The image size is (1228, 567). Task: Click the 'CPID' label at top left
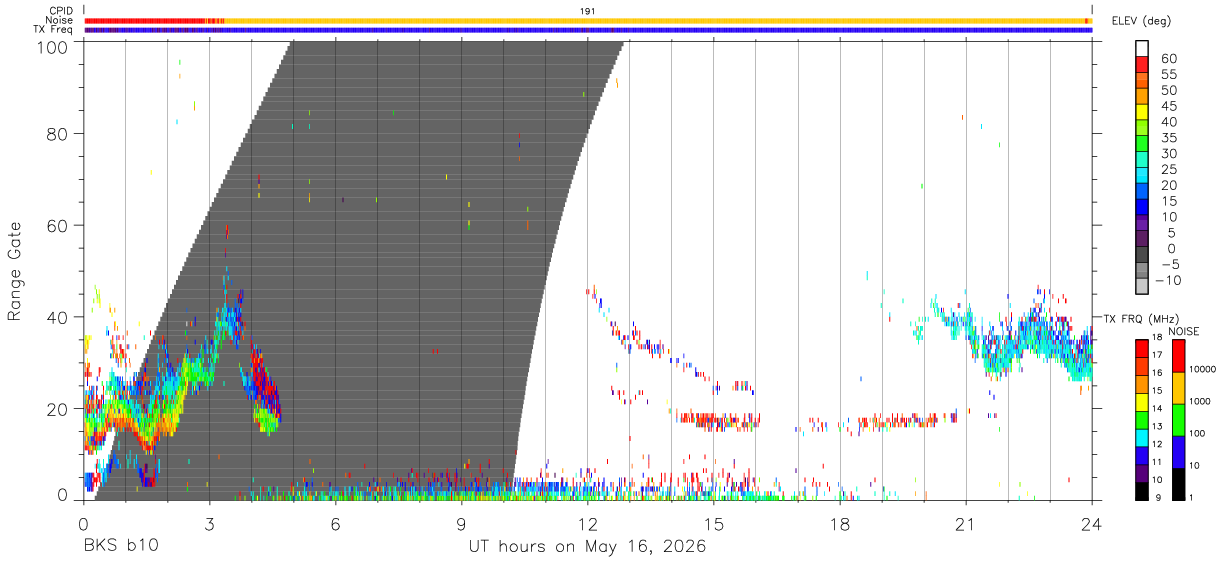click(x=61, y=10)
